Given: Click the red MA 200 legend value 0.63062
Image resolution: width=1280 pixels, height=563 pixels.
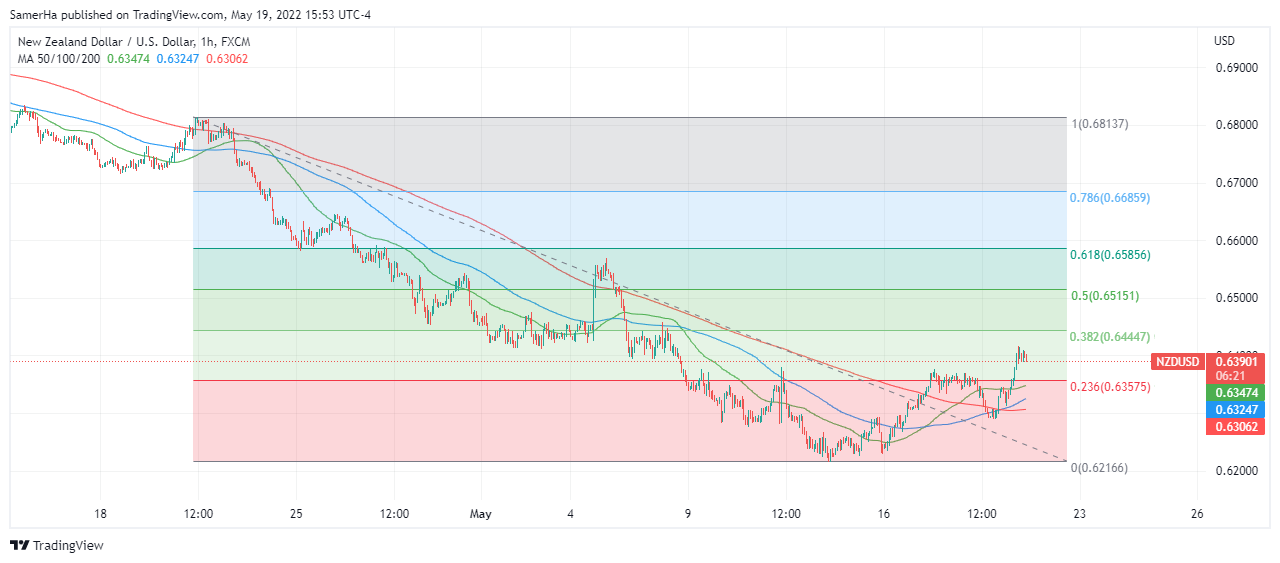Looking at the screenshot, I should [x=226, y=59].
